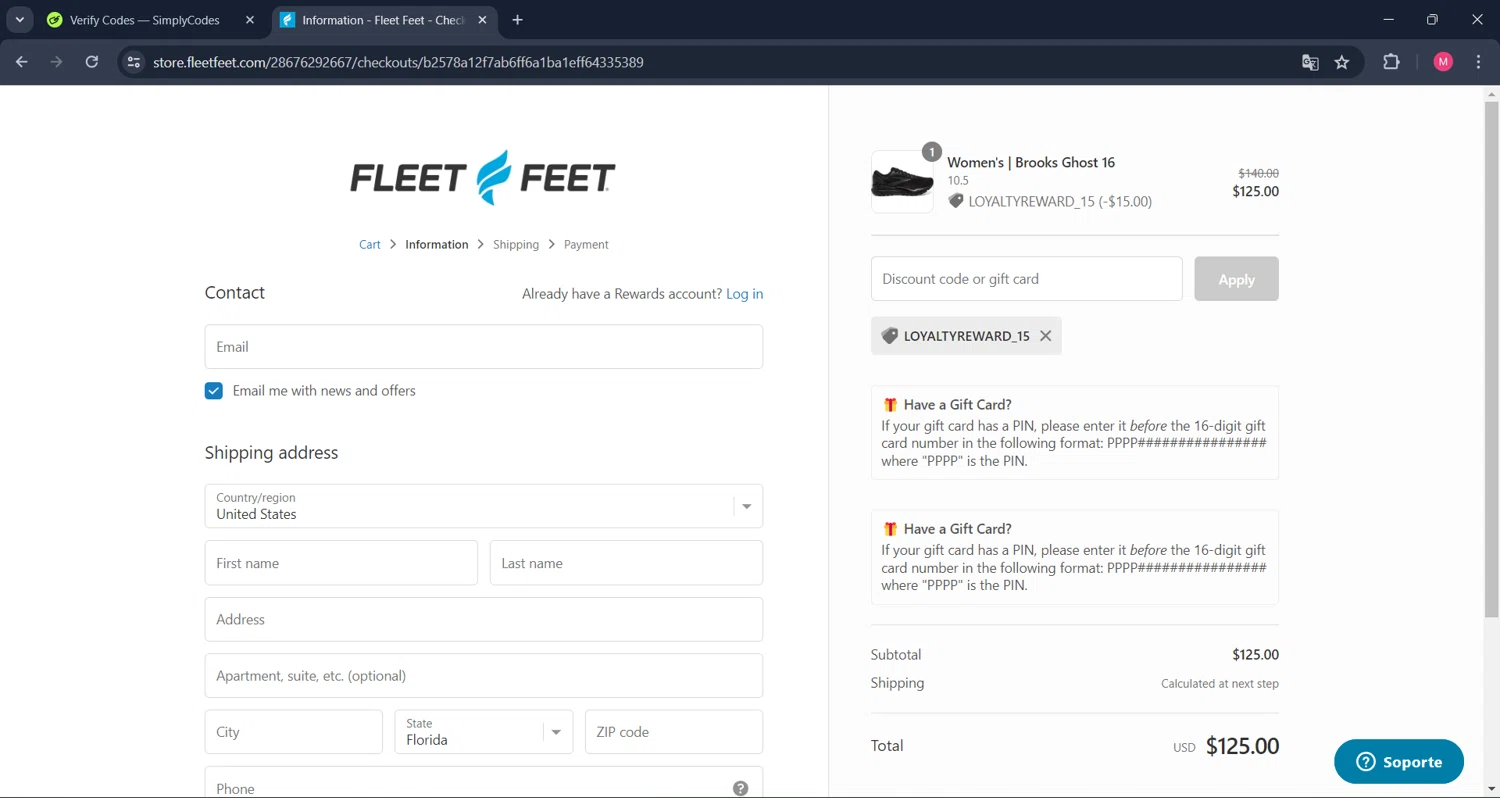The image size is (1500, 798).
Task: Focus the ZIP code field
Action: pyautogui.click(x=674, y=732)
